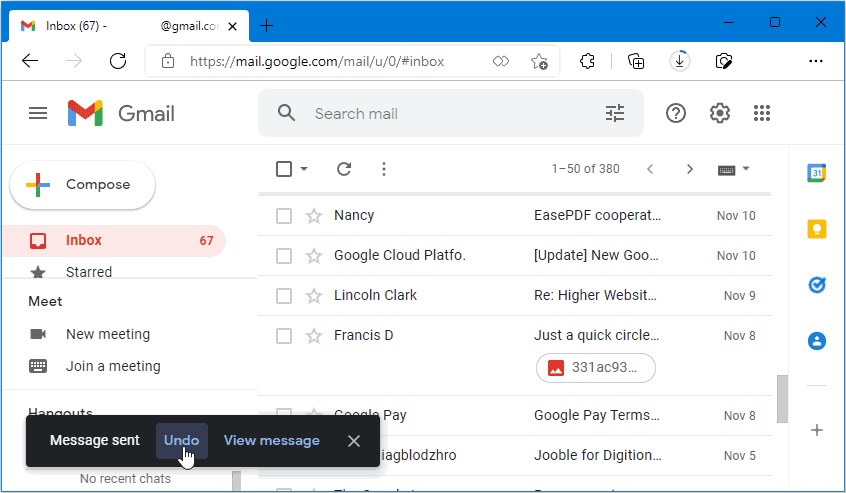Open the Google apps grid
846x493 pixels.
coord(762,113)
